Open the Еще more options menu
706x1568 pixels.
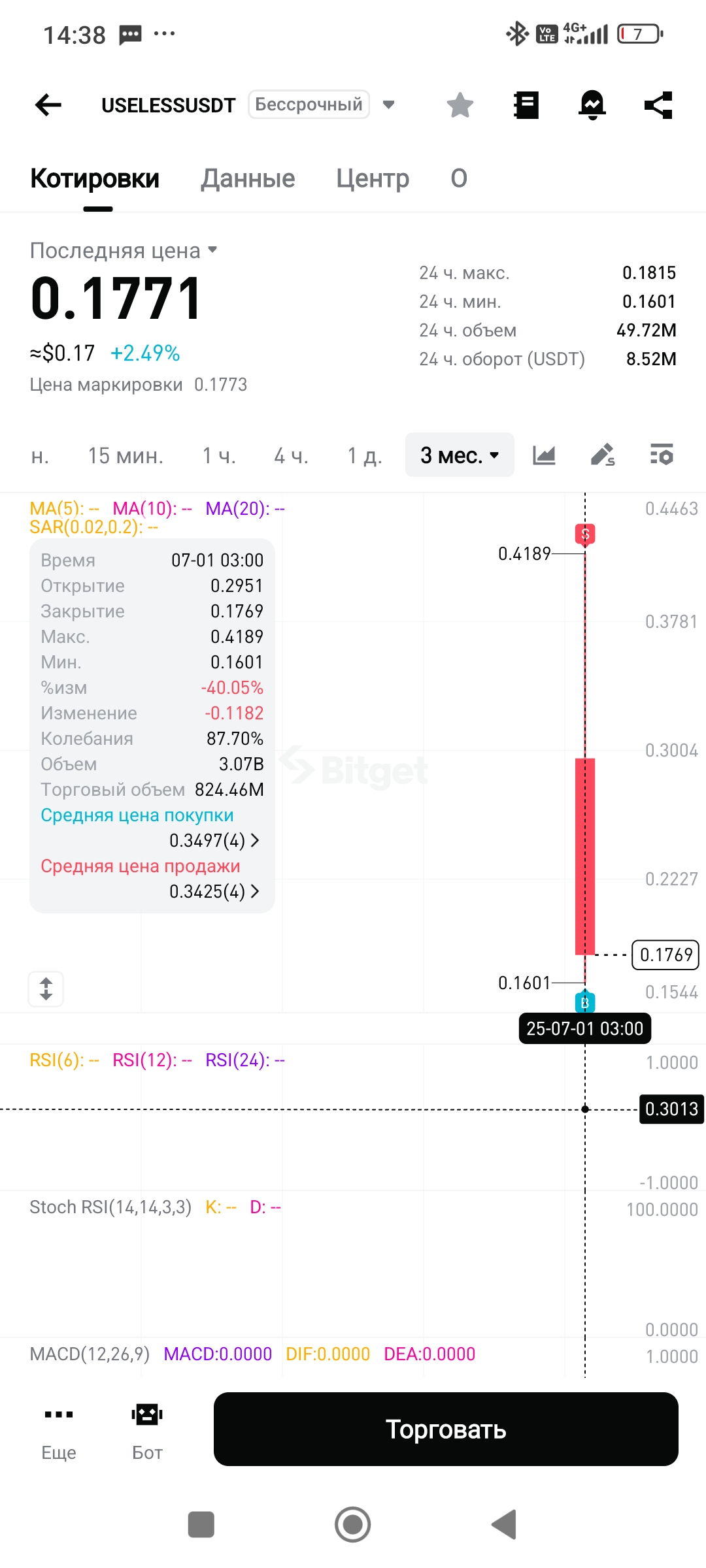point(59,1429)
